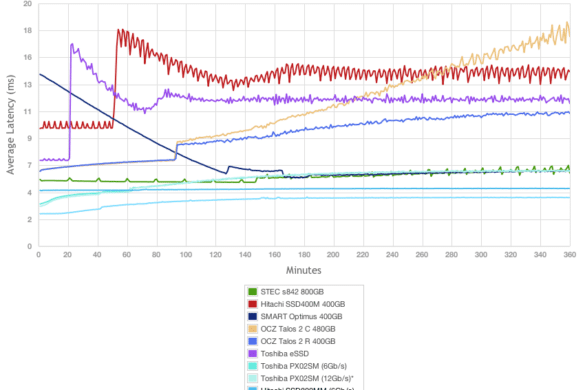Click the 13 tick on the latency axis
Screen dimensions: 585x390
pos(28,85)
